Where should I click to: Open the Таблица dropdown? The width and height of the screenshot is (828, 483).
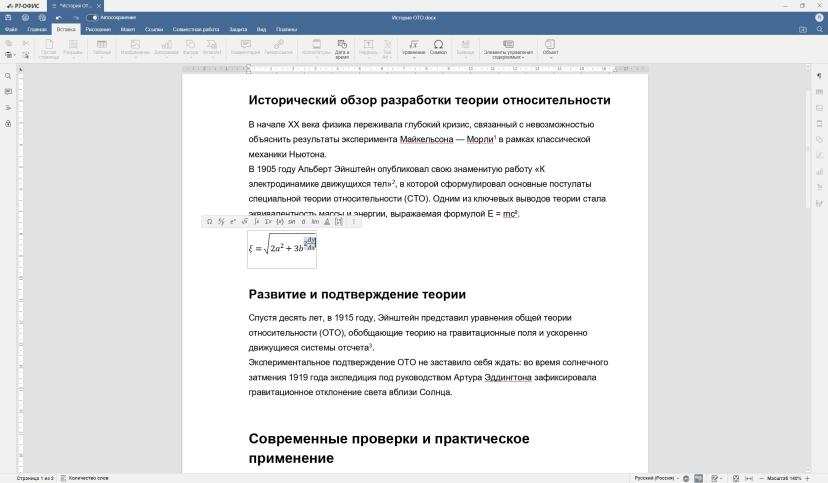click(102, 49)
